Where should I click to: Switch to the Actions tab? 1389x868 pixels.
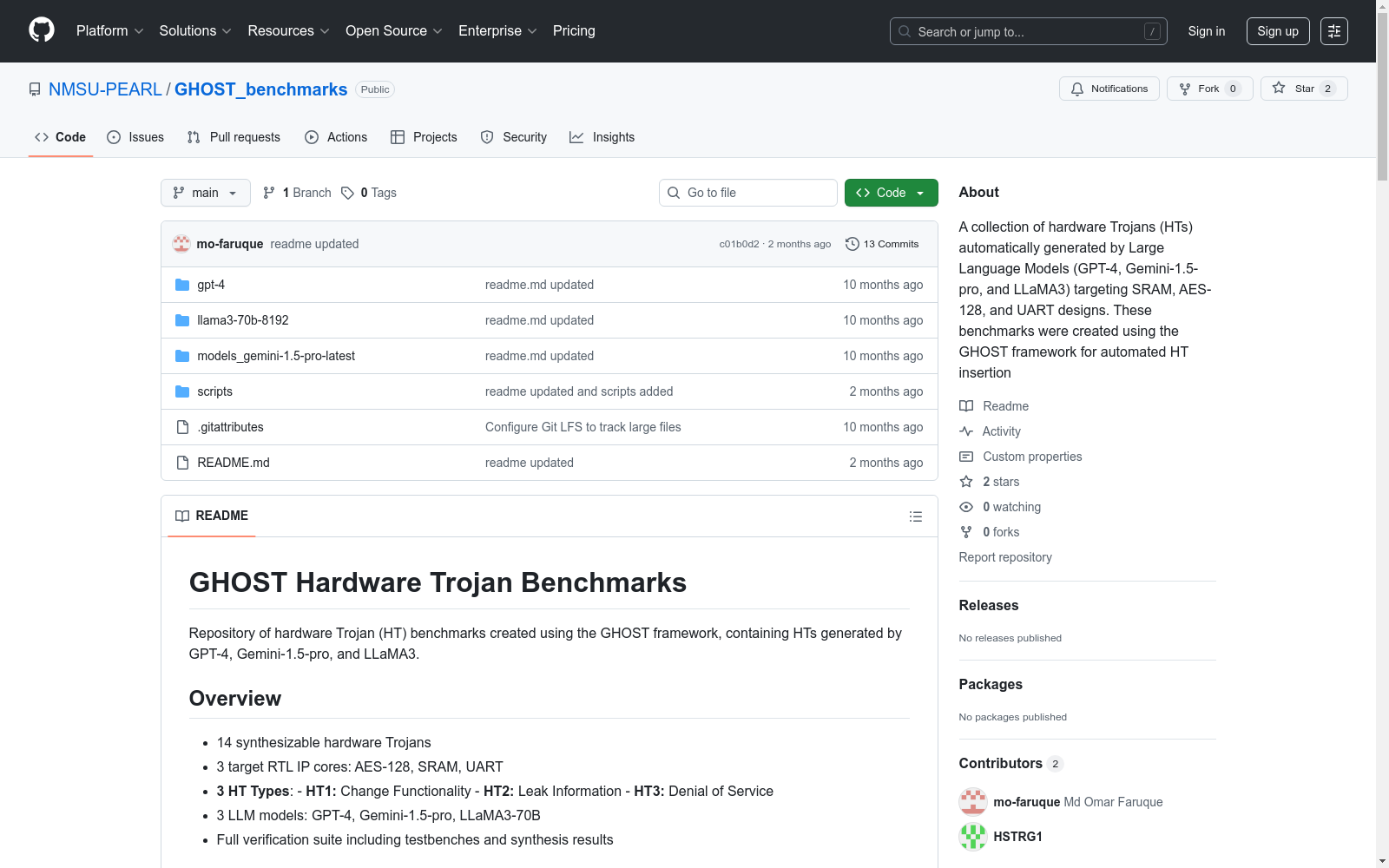336,137
